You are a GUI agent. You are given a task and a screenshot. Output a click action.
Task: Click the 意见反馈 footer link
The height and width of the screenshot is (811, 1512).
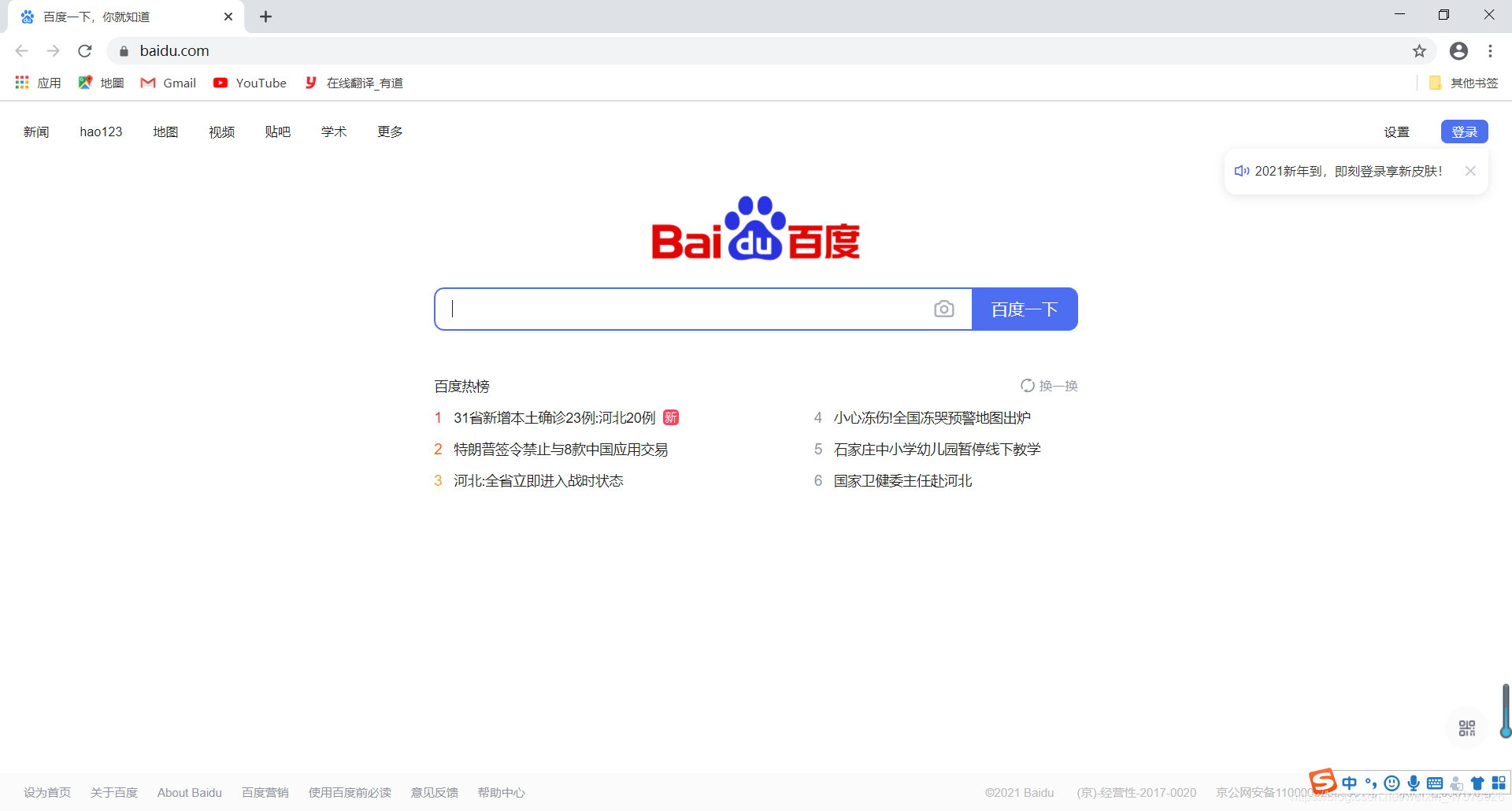[x=435, y=792]
